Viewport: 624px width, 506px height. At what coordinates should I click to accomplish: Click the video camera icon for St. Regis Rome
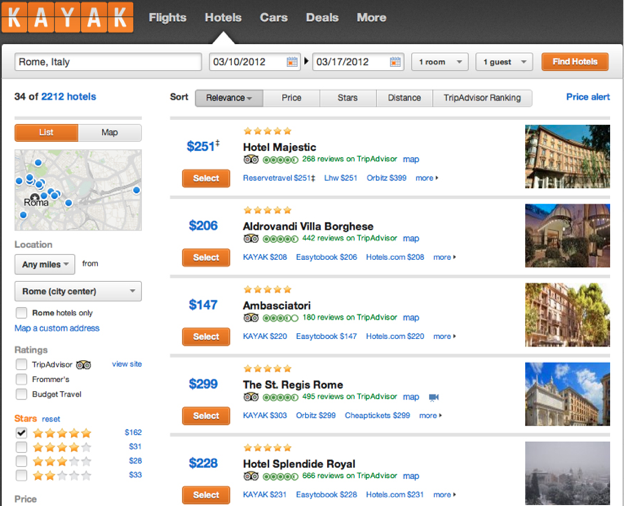434,397
